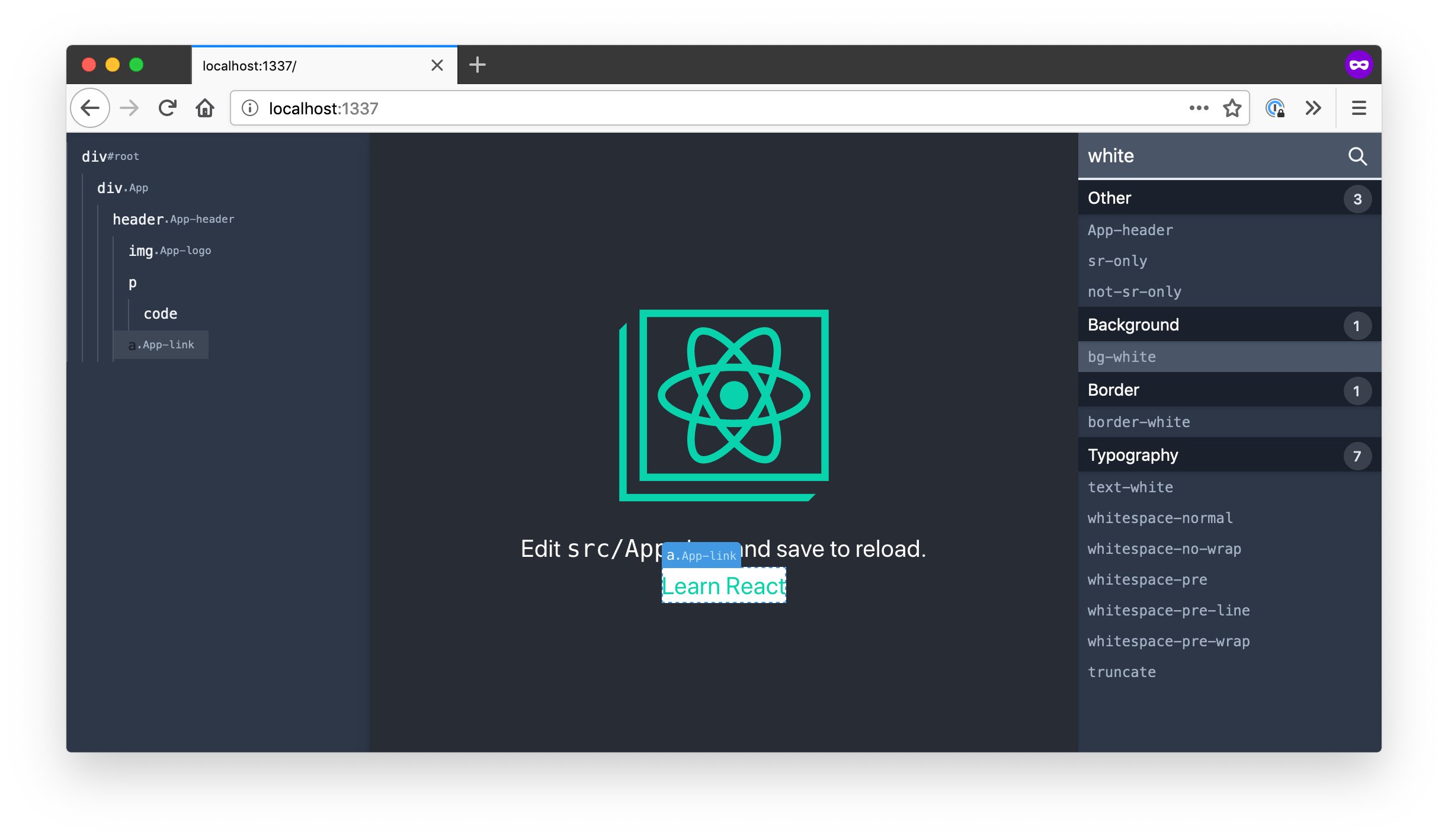Image resolution: width=1448 pixels, height=840 pixels.
Task: Click the extension icon with lock badge
Action: 1275,108
